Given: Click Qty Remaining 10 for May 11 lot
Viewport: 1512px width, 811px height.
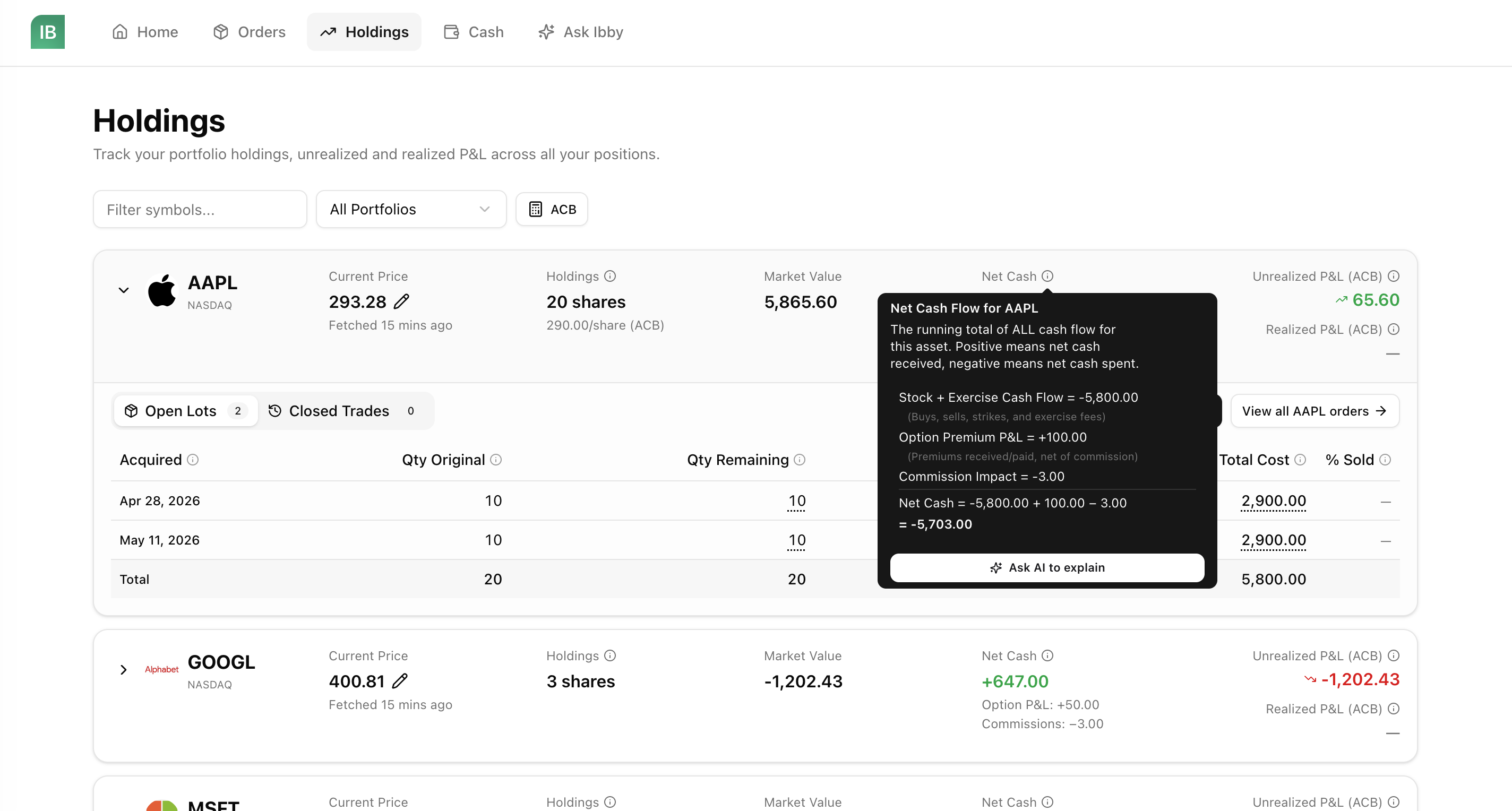Looking at the screenshot, I should [x=796, y=540].
